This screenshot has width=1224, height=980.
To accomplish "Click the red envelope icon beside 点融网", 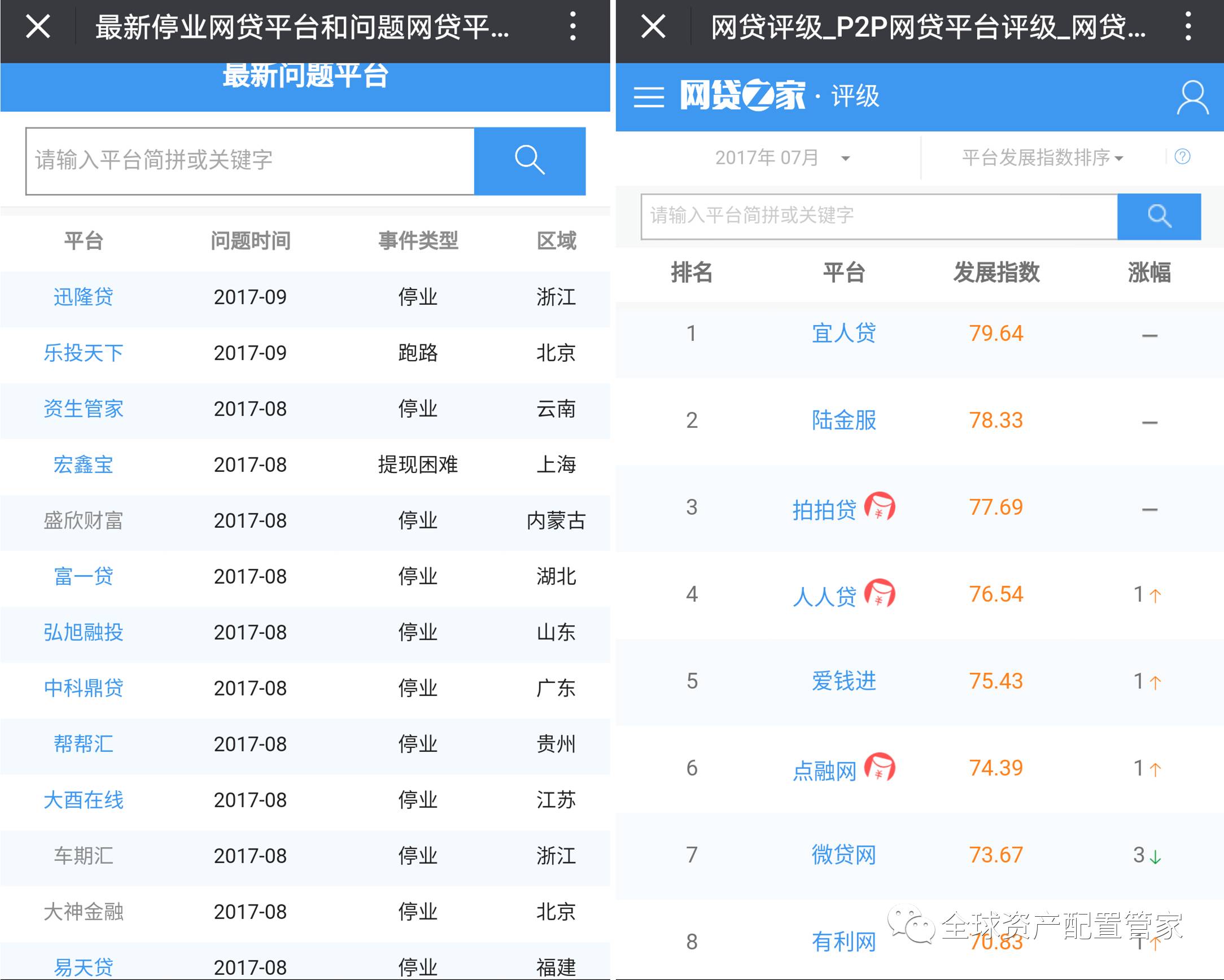I will 880,767.
